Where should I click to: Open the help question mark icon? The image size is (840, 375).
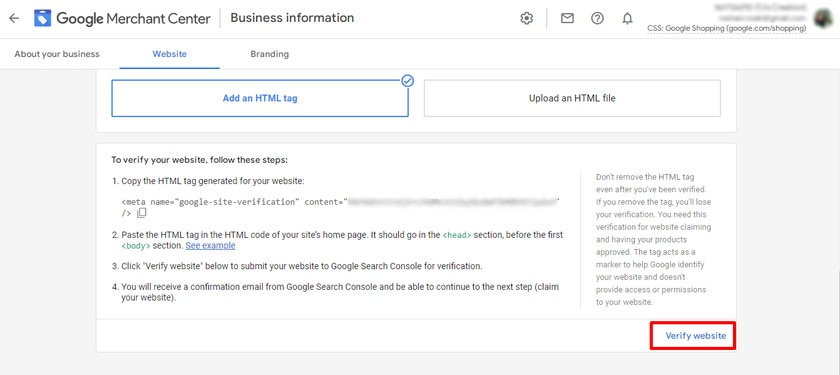[597, 18]
